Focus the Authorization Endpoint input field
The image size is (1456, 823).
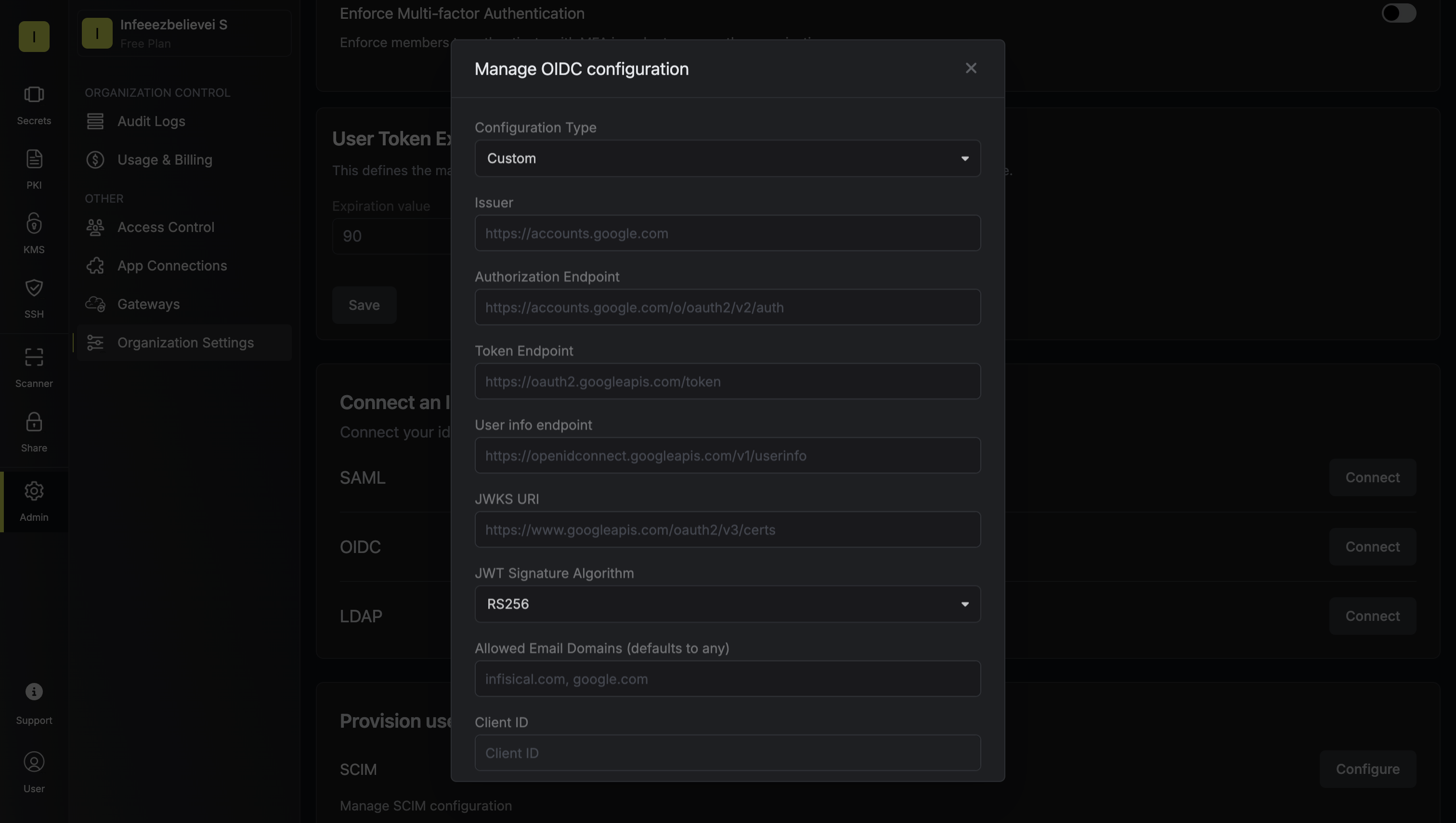[728, 308]
